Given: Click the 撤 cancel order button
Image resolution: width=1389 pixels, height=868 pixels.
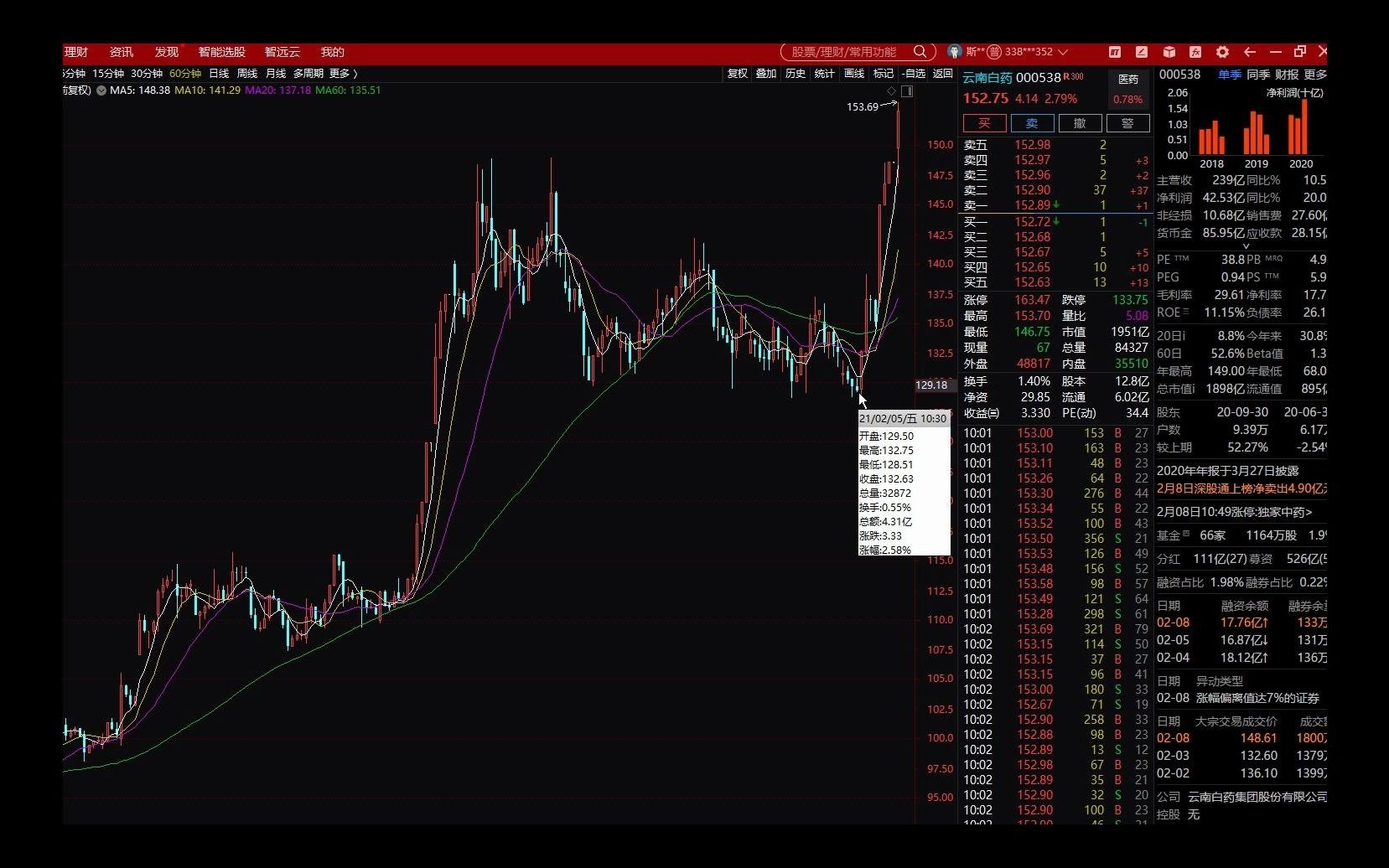Looking at the screenshot, I should (1080, 123).
